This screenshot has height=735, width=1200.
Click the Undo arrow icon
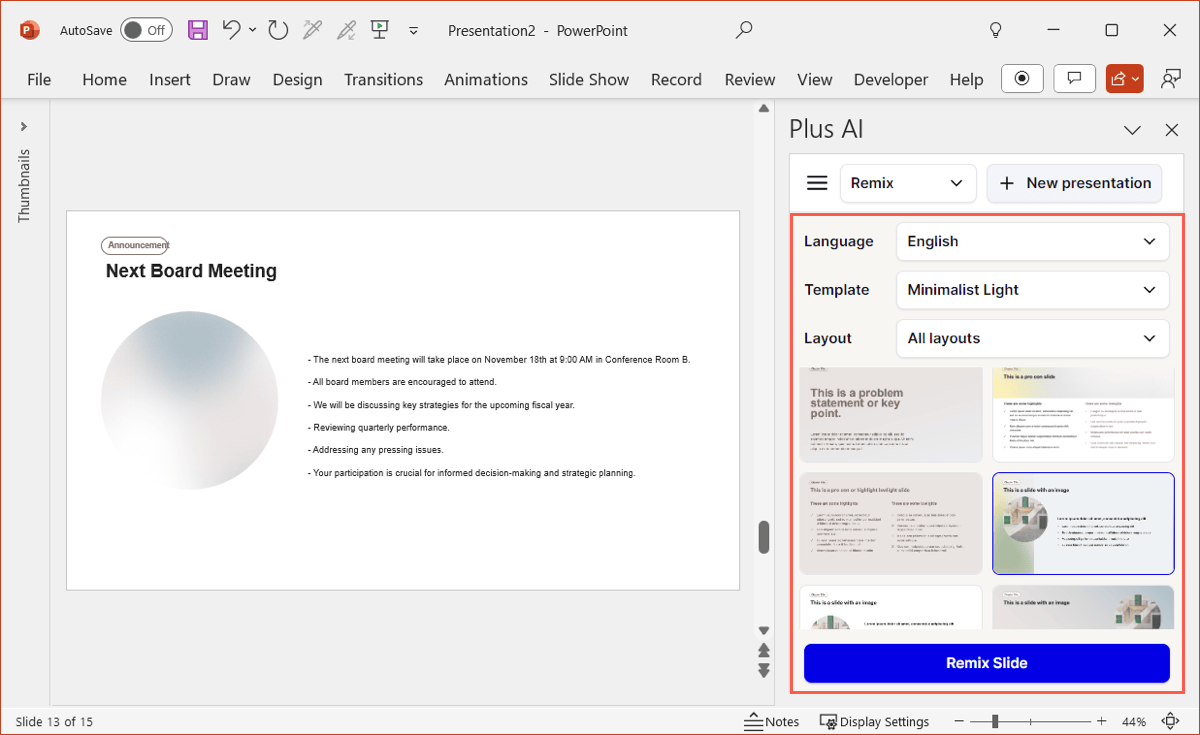pyautogui.click(x=231, y=30)
